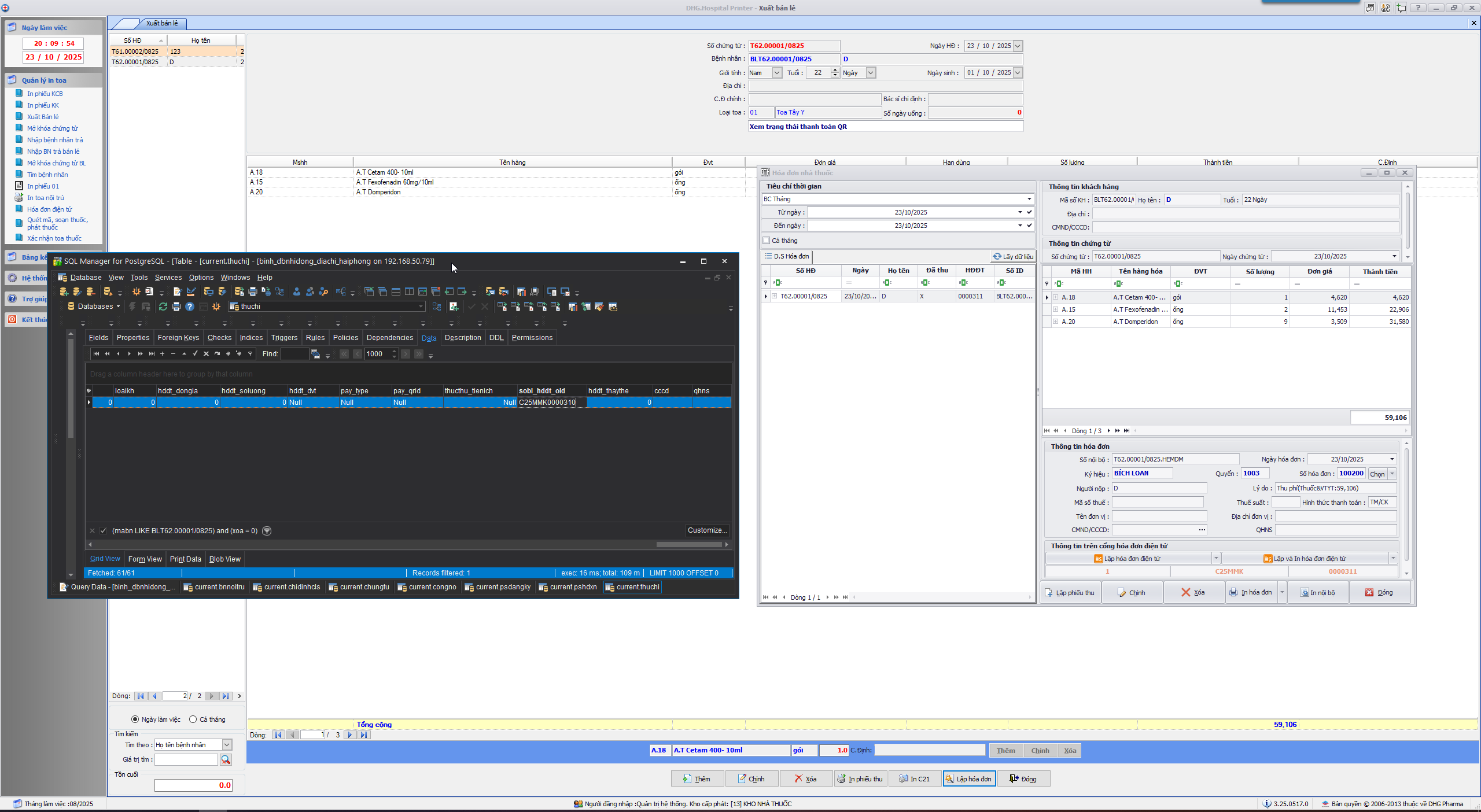Click the insert record plus icon
The width and height of the screenshot is (1481, 812).
163,353
